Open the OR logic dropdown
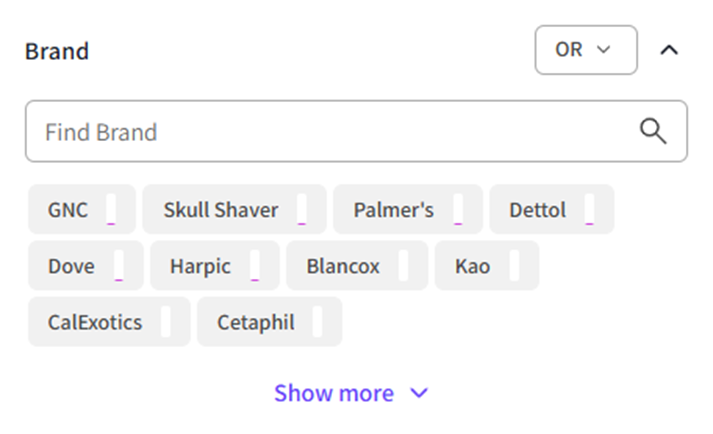This screenshot has height=434, width=713. (x=586, y=50)
